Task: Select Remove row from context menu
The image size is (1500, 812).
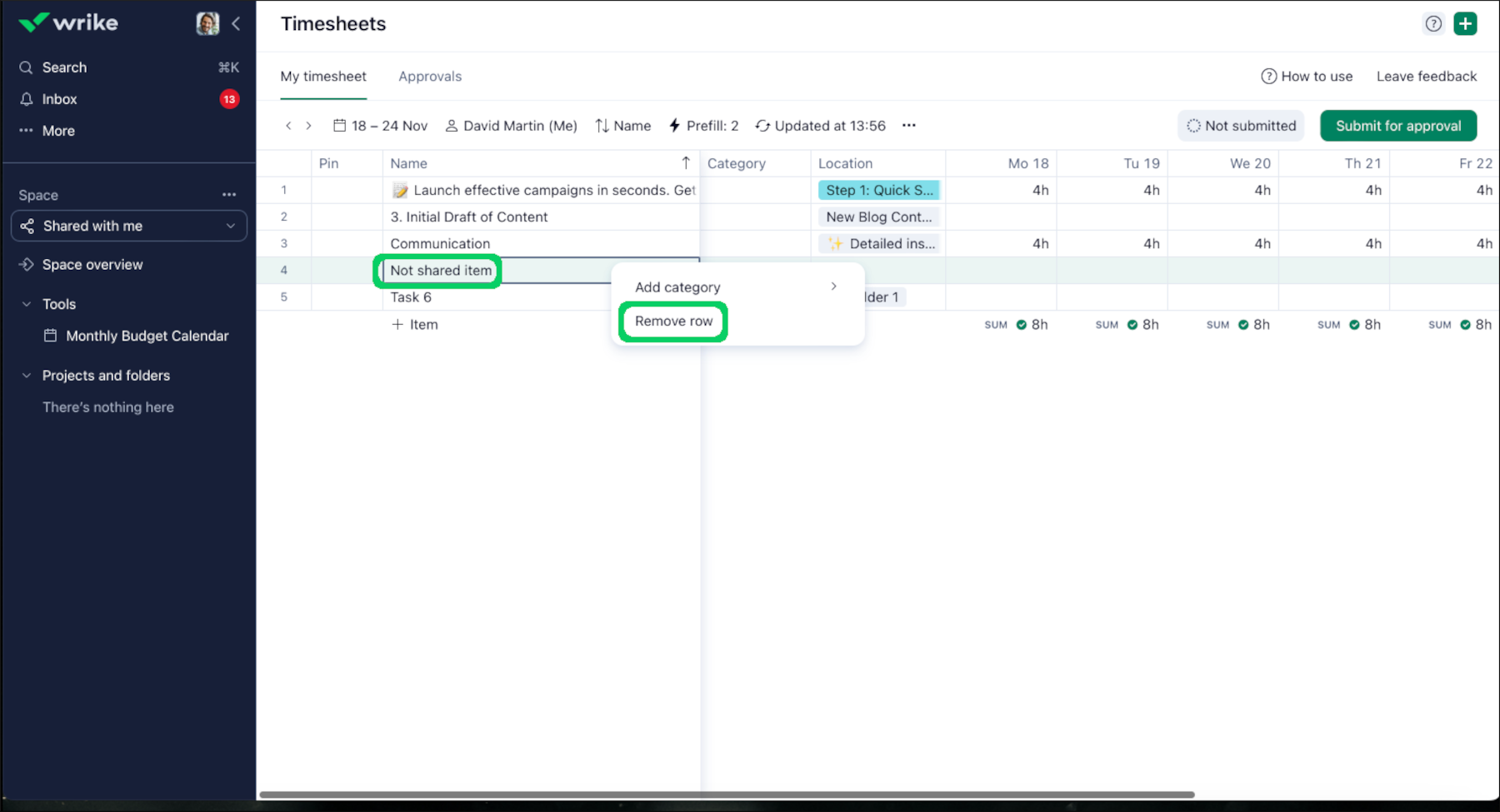Action: click(x=672, y=321)
